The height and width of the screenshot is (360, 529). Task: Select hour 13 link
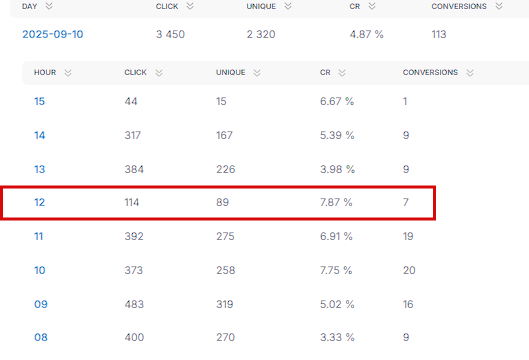[x=39, y=169]
